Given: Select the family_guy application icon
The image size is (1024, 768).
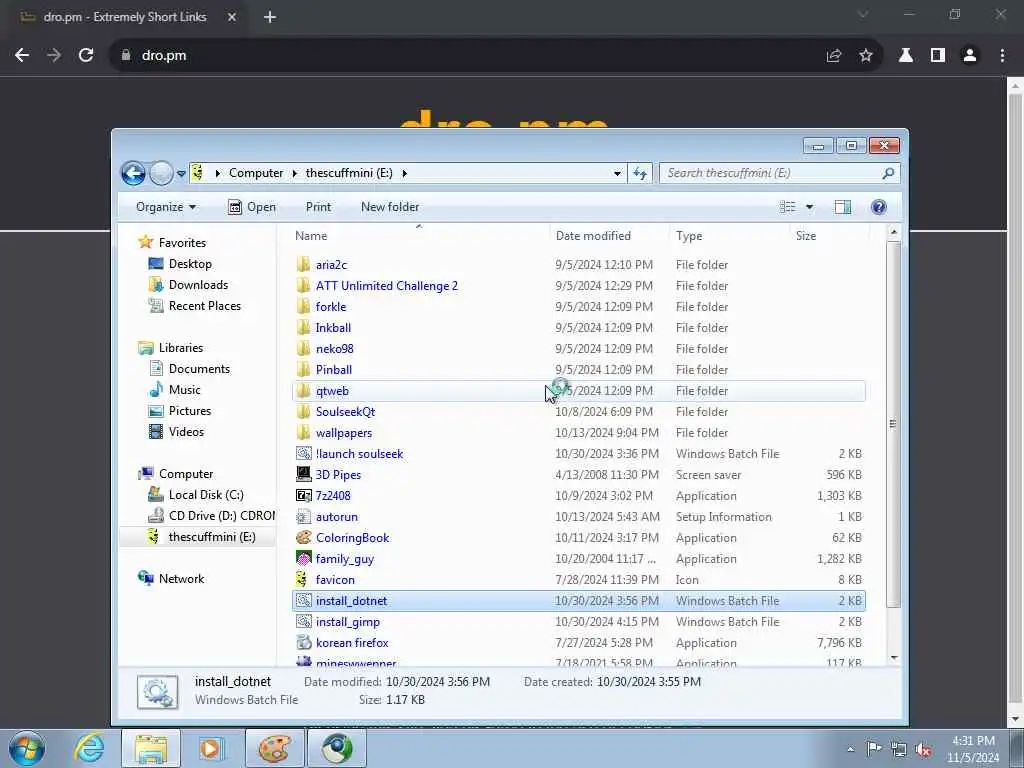Looking at the screenshot, I should click(303, 558).
